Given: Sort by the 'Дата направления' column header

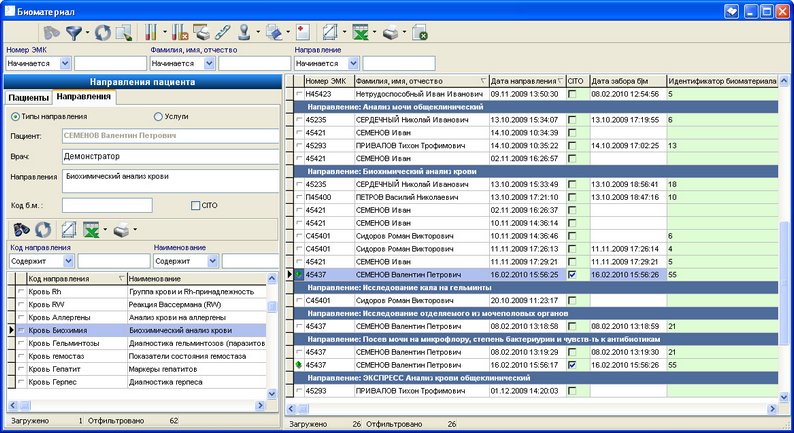Looking at the screenshot, I should point(527,81).
